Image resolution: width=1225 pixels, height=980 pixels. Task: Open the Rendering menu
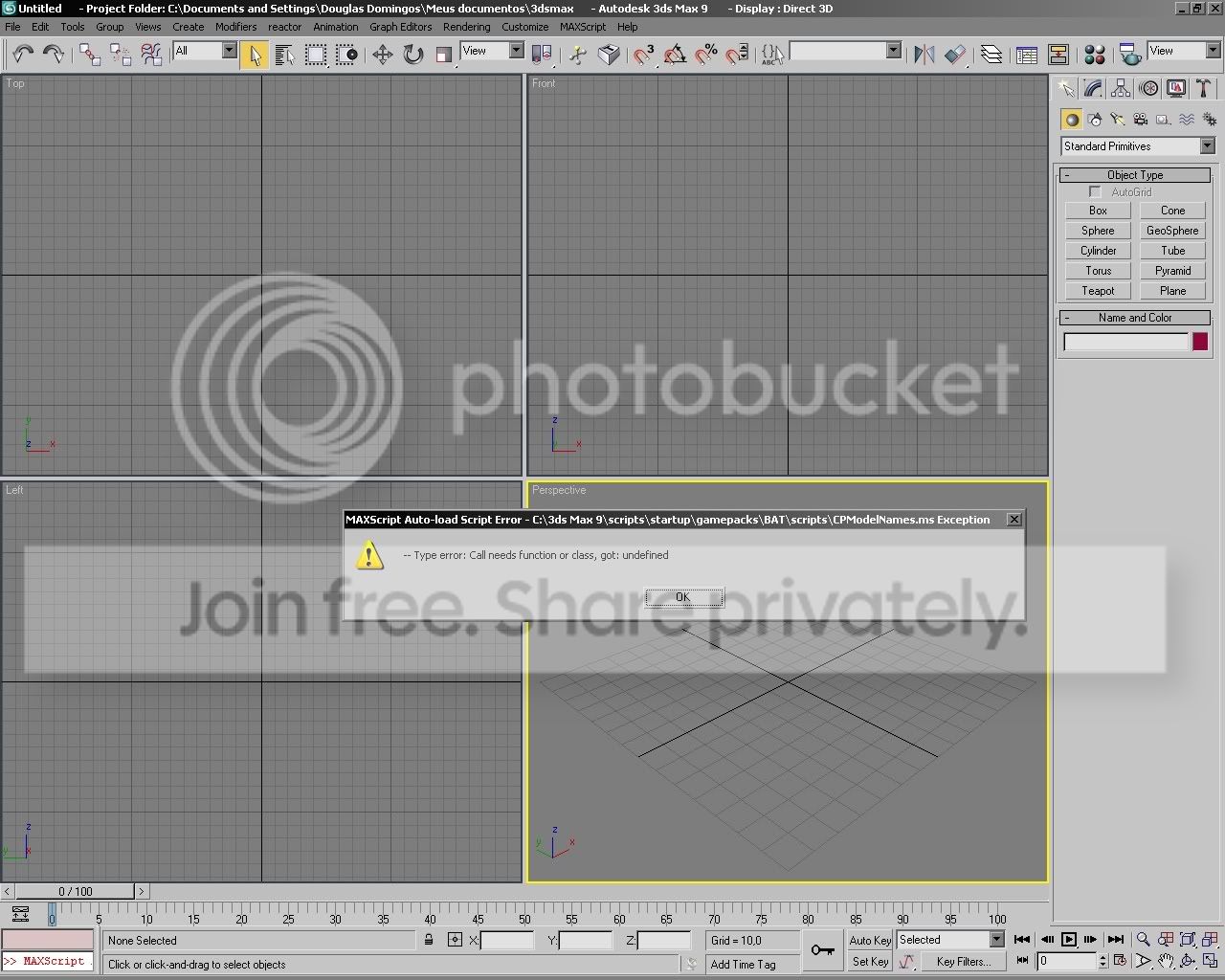click(467, 27)
